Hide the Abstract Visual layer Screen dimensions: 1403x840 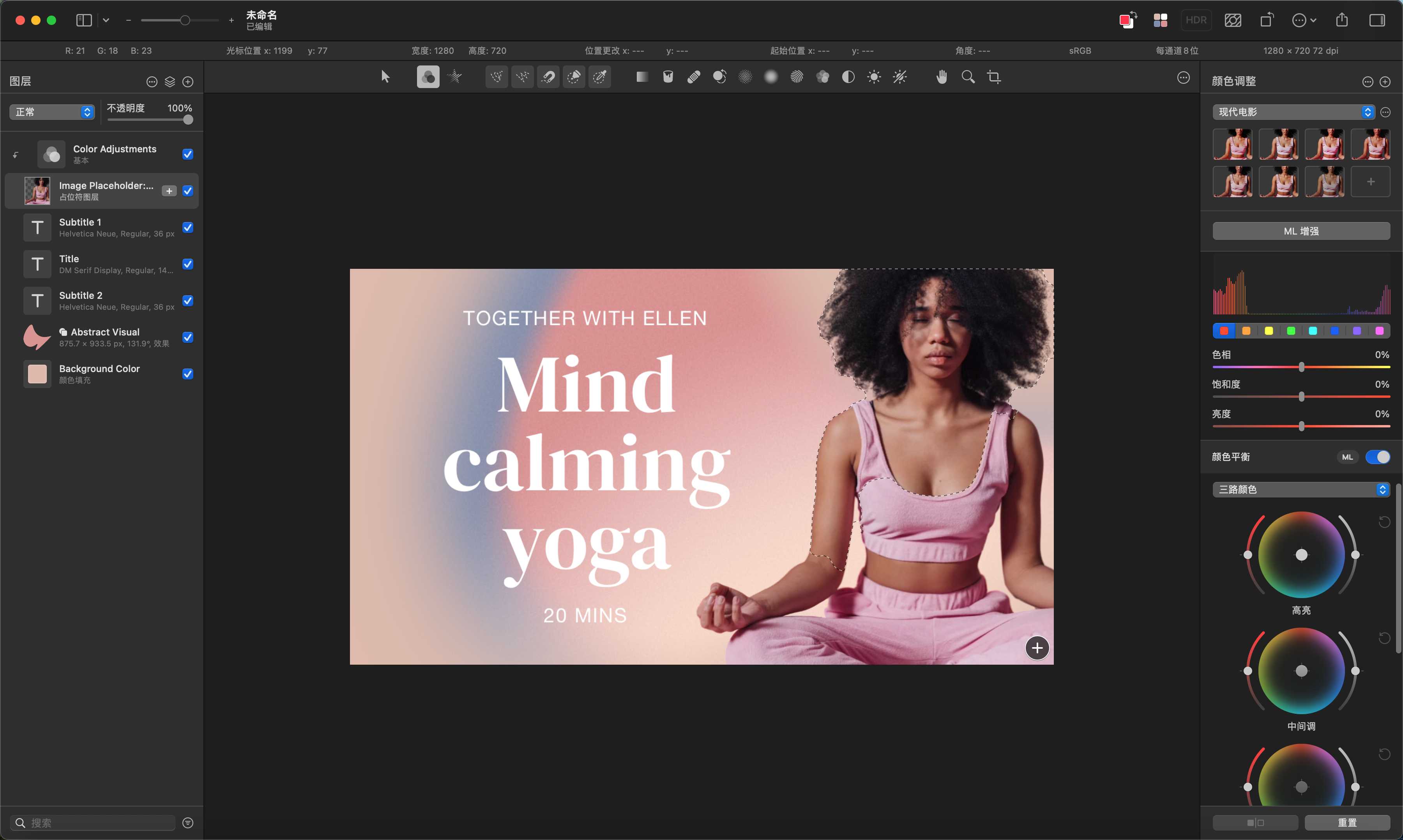coord(188,337)
